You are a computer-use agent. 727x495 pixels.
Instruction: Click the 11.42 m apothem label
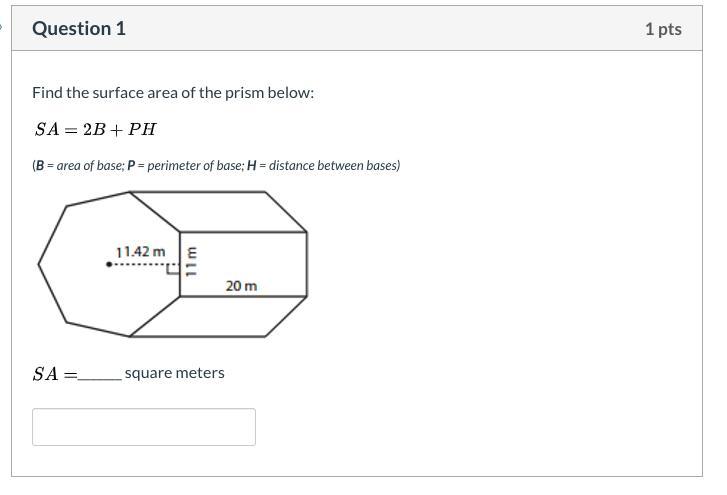[x=141, y=252]
